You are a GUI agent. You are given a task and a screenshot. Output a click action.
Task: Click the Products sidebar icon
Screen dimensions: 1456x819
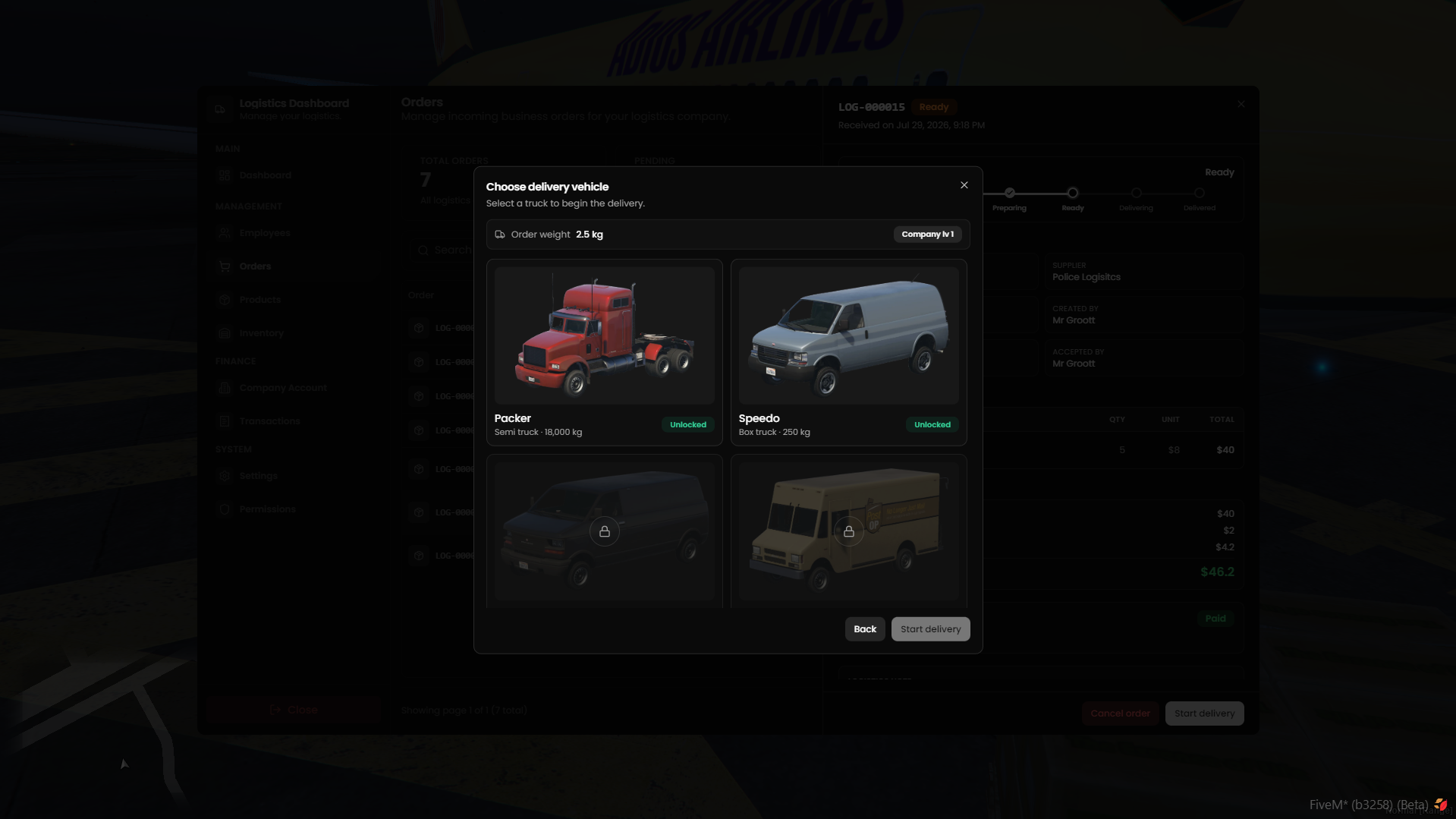pos(225,300)
